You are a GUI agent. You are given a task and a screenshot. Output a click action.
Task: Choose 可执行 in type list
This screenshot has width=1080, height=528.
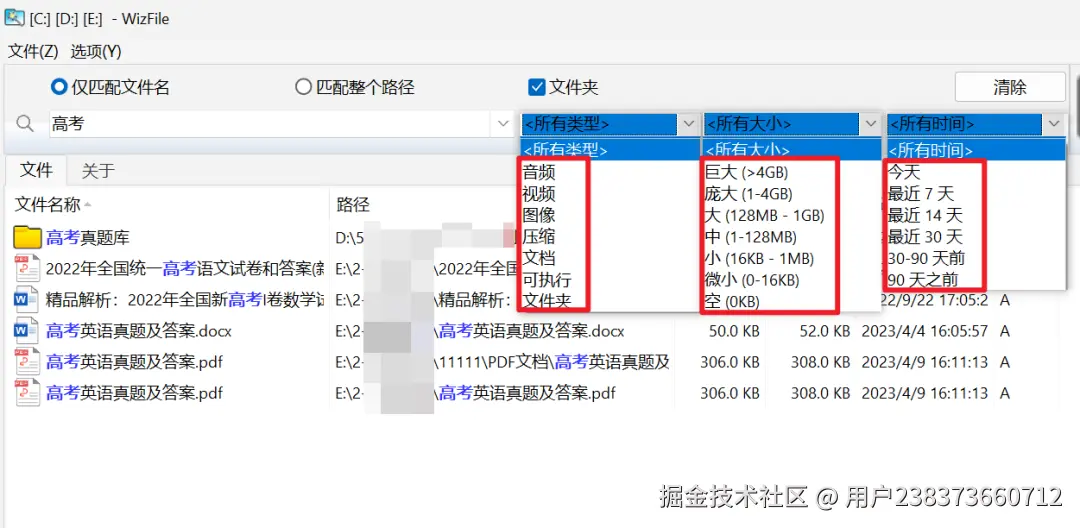547,279
